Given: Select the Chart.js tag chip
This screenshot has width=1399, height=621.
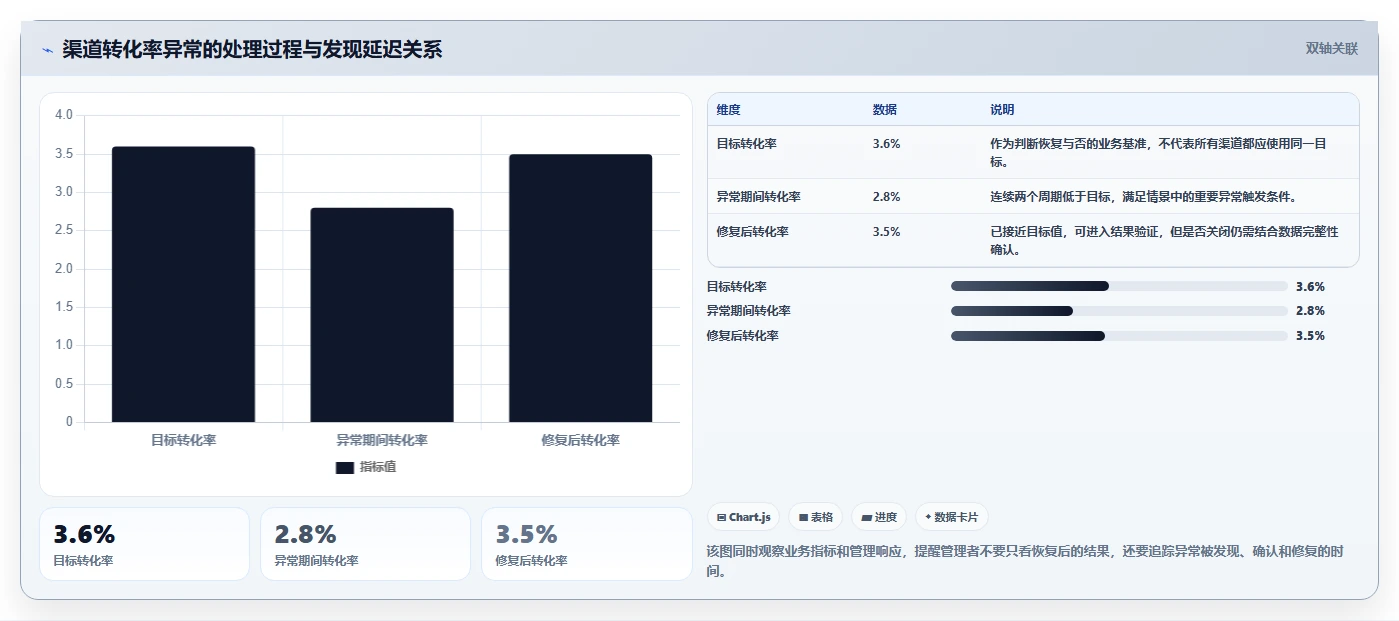Looking at the screenshot, I should pyautogui.click(x=743, y=517).
